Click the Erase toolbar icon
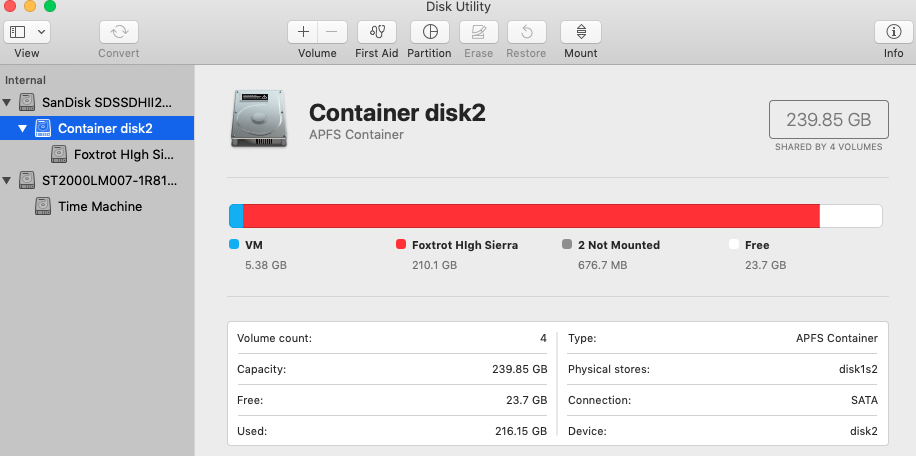 point(478,32)
